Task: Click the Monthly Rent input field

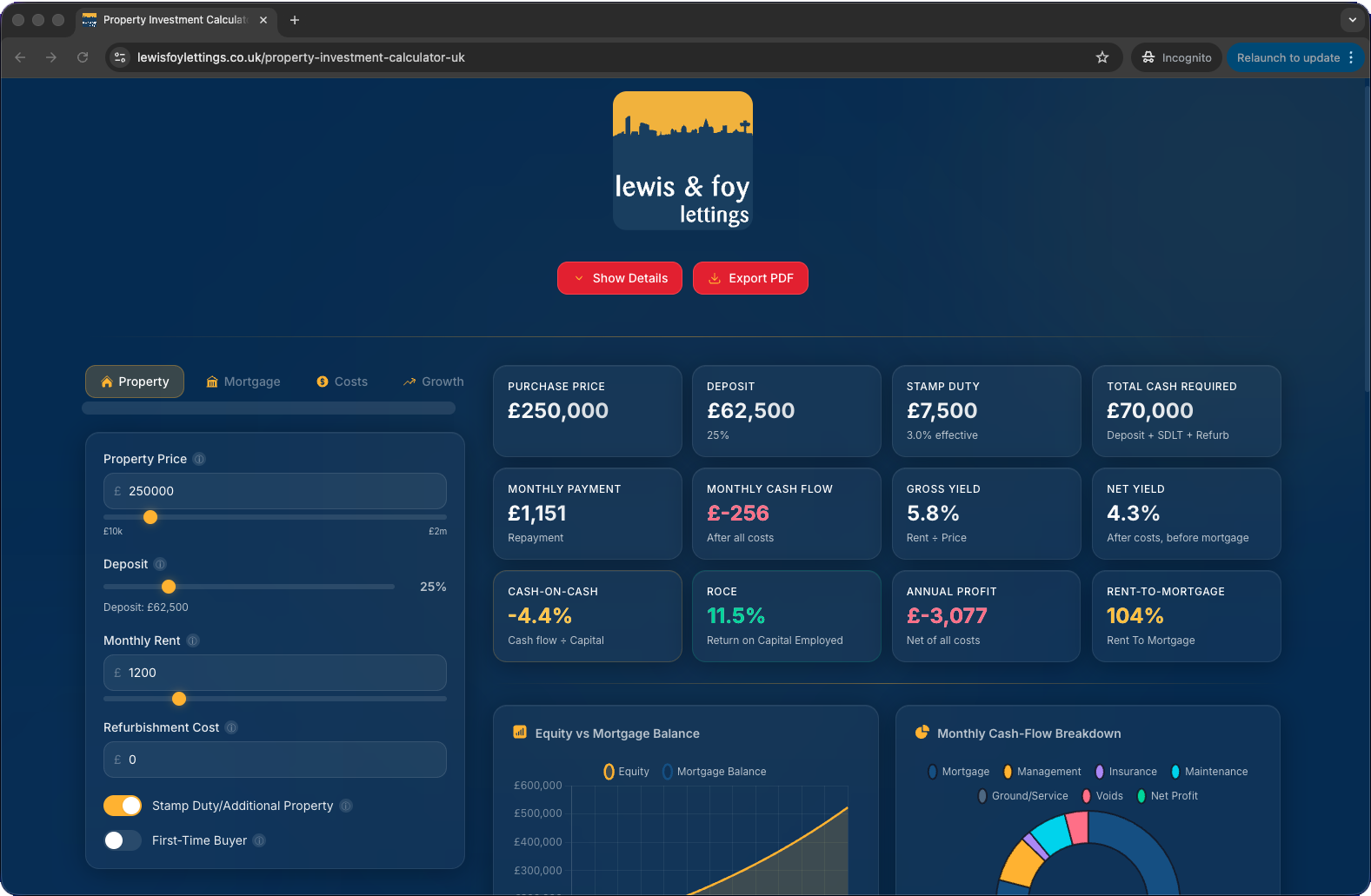Action: tap(275, 673)
